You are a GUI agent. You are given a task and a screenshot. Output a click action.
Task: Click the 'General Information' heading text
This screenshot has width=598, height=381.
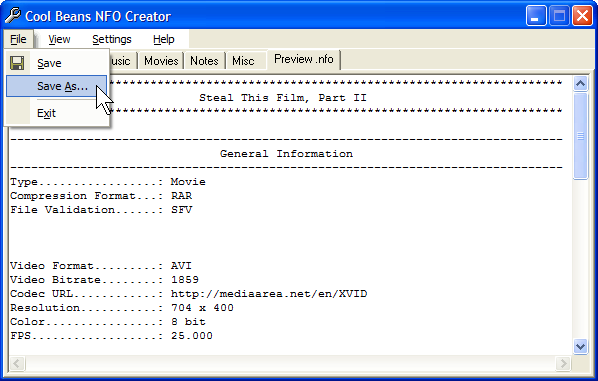[x=286, y=154]
